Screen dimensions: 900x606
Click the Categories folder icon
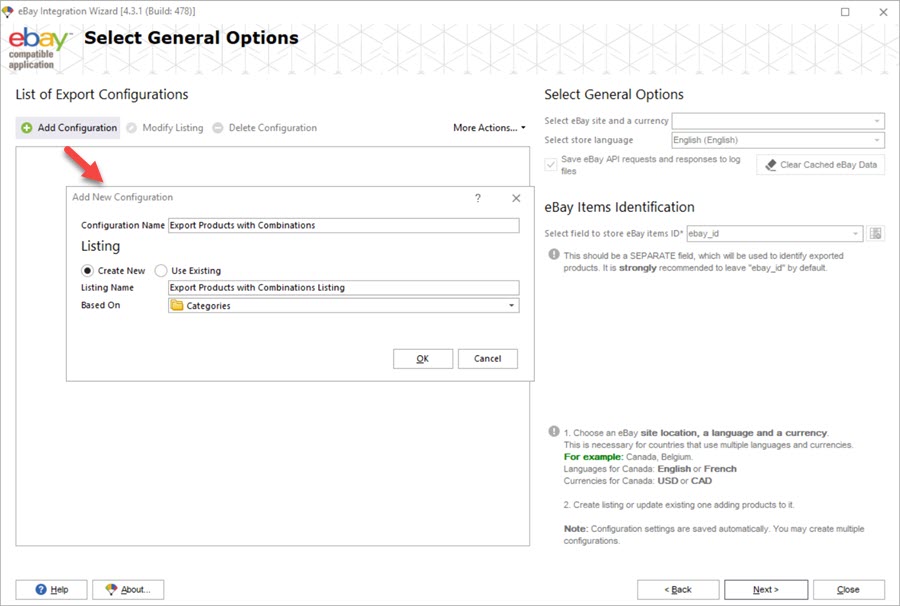(x=177, y=305)
